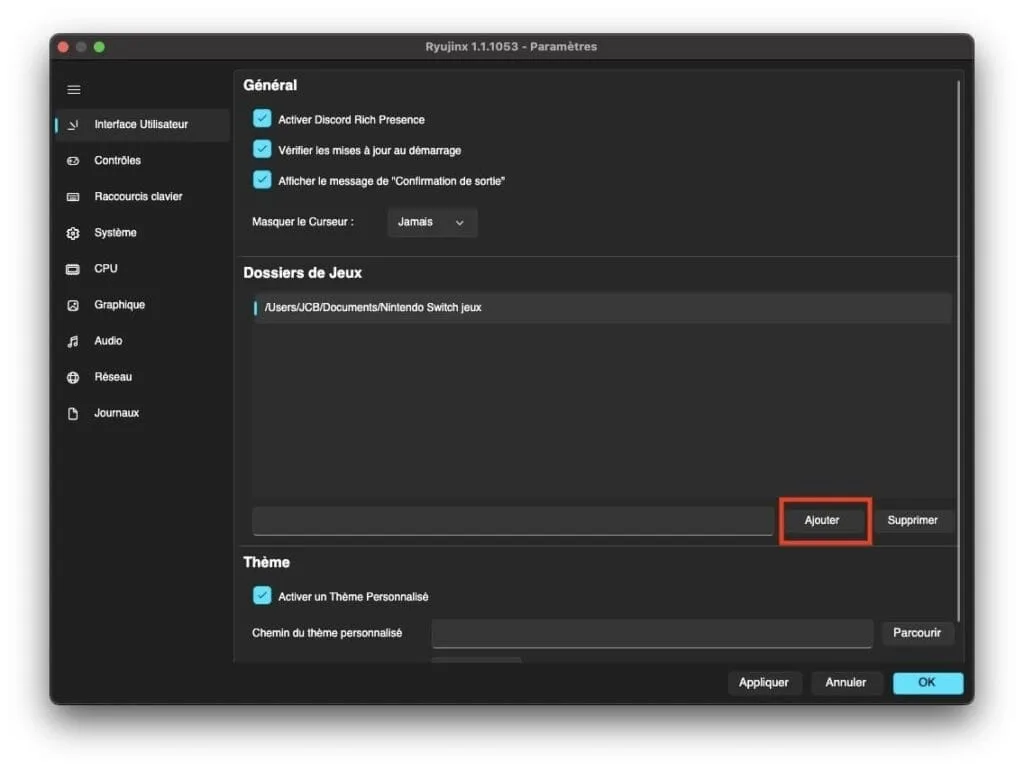Select the Réseau globe icon
The image size is (1024, 771).
pos(73,377)
